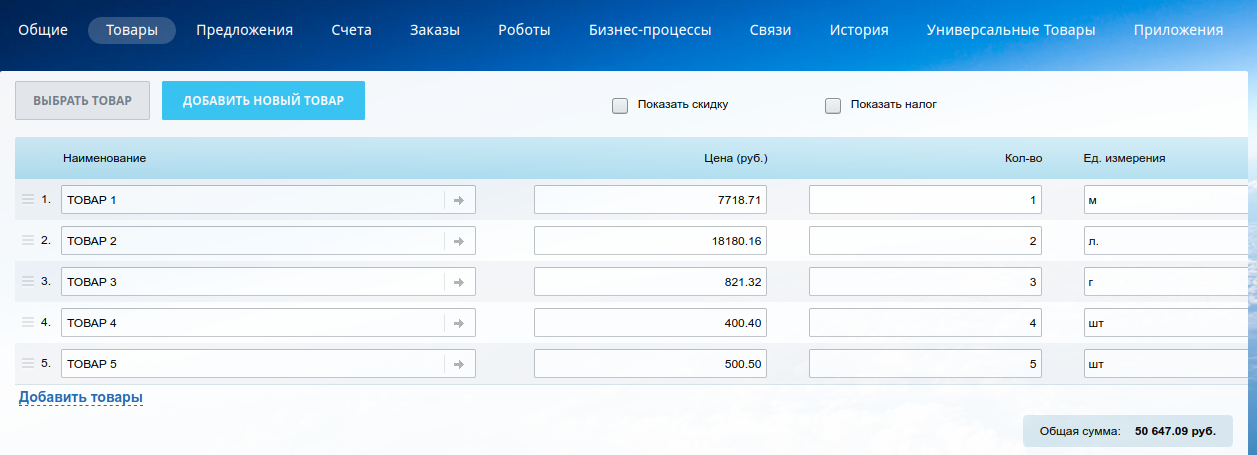Click the price field with 7718.71
This screenshot has width=1257, height=455.
[650, 200]
